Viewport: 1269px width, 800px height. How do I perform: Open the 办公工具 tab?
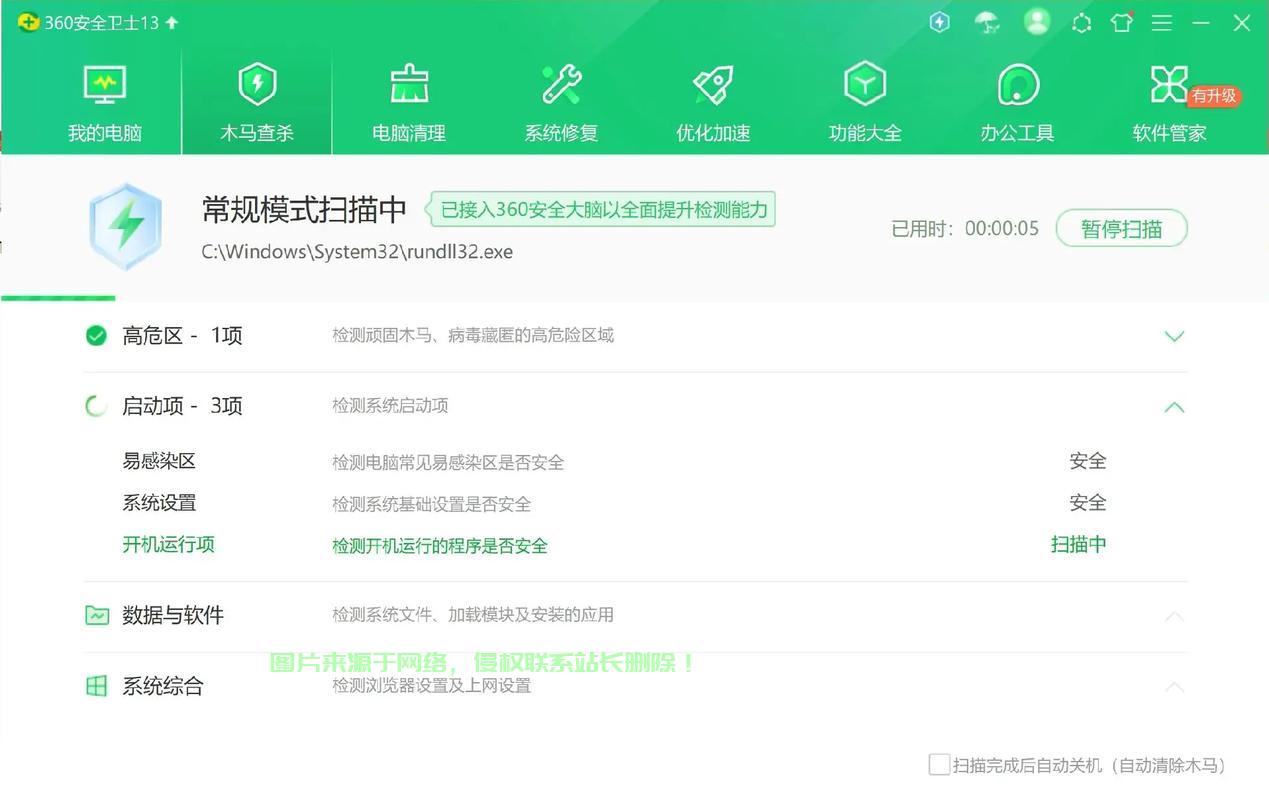(1017, 103)
